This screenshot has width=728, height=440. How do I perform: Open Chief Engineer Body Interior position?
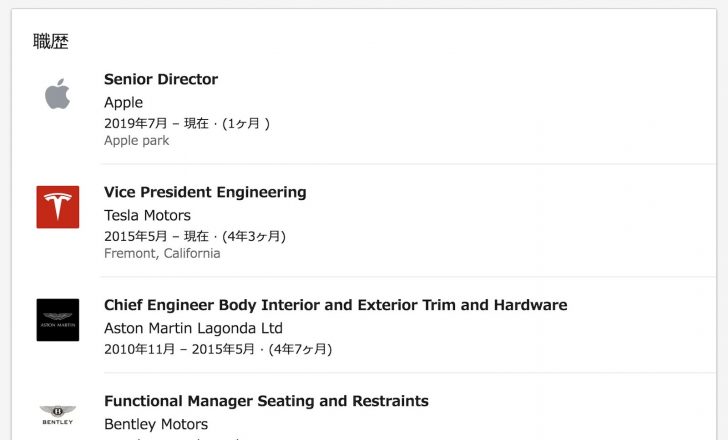click(x=335, y=305)
